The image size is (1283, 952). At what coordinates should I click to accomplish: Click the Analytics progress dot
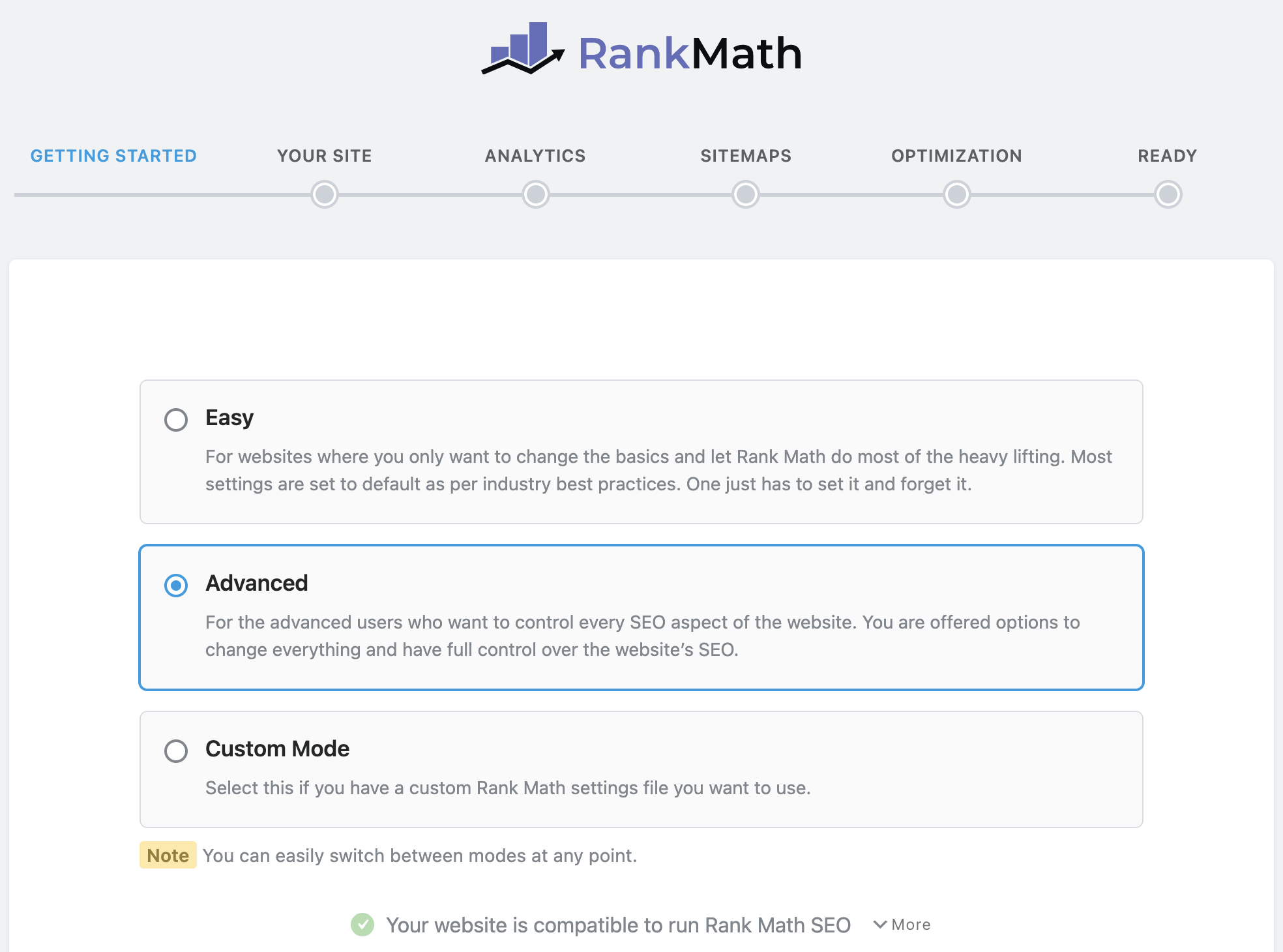[x=536, y=194]
